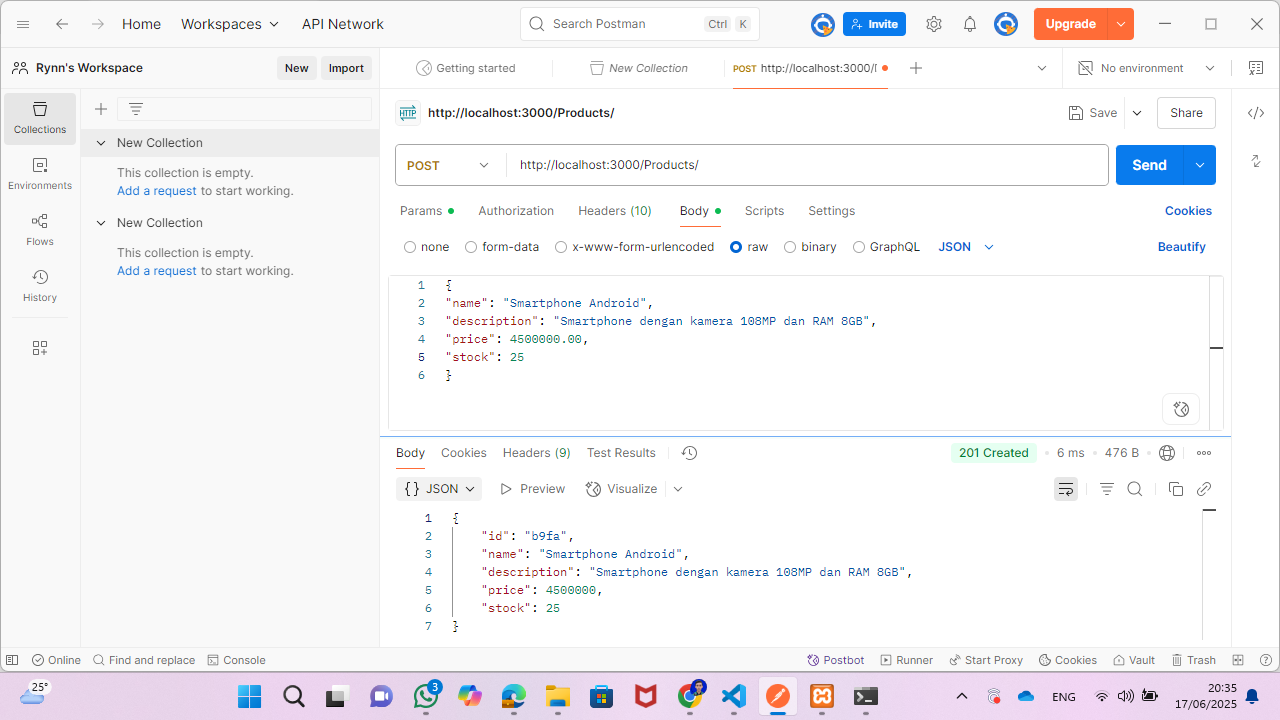Image resolution: width=1280 pixels, height=720 pixels.
Task: Expand the JSON body format dropdown
Action: (x=966, y=247)
